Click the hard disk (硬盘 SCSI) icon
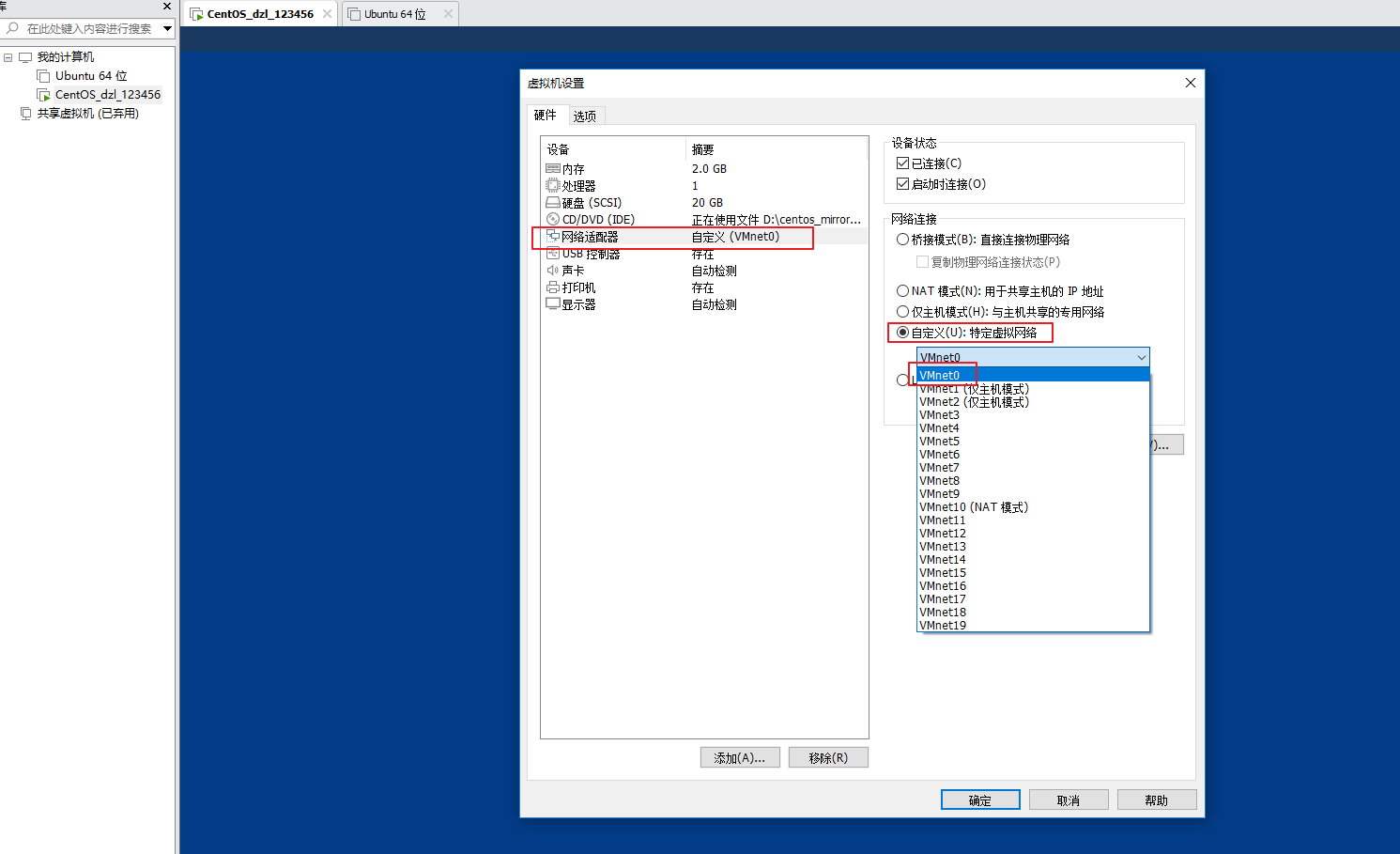1400x854 pixels. click(x=553, y=203)
